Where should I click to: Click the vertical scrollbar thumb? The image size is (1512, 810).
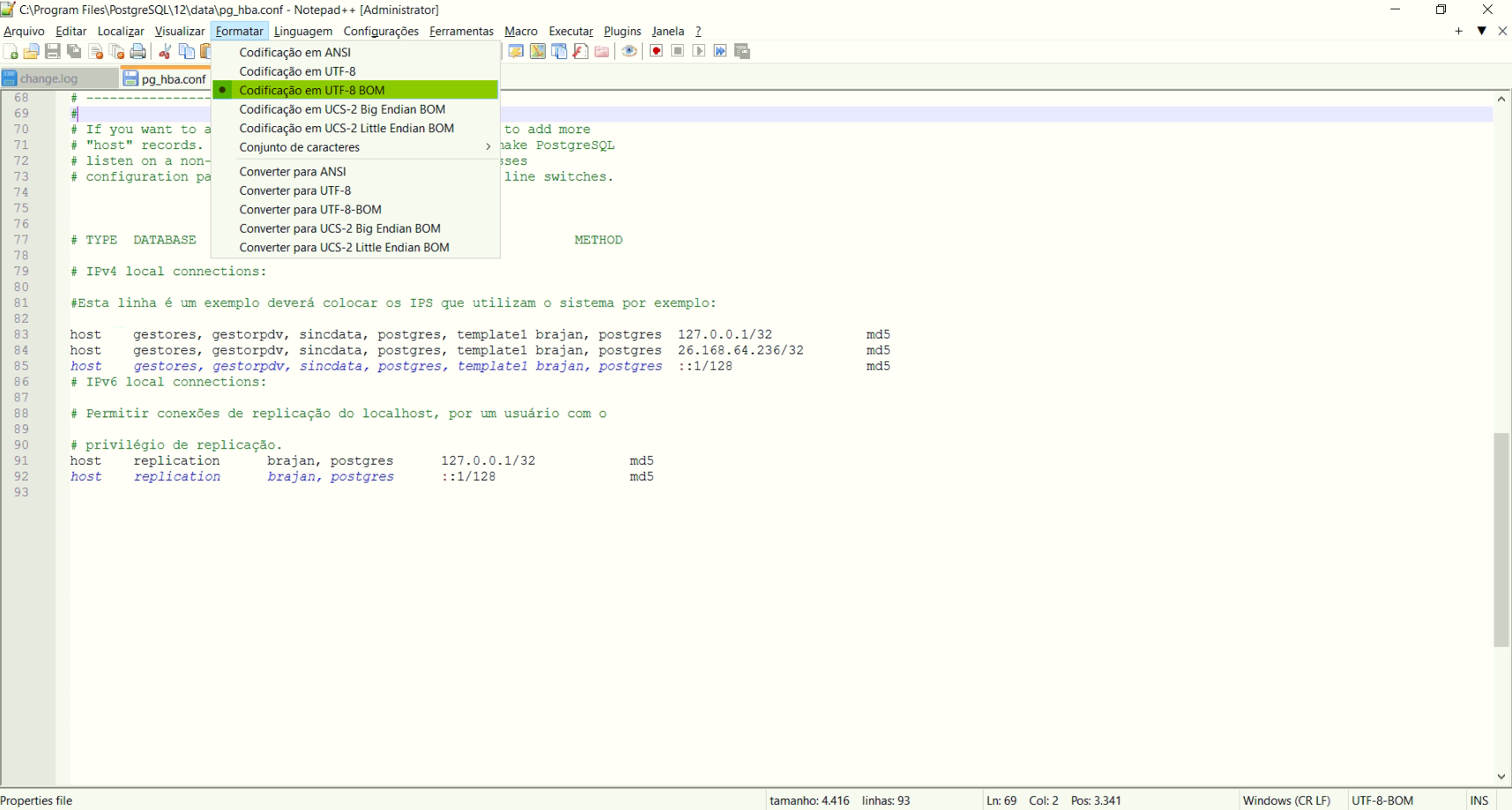coord(1501,540)
